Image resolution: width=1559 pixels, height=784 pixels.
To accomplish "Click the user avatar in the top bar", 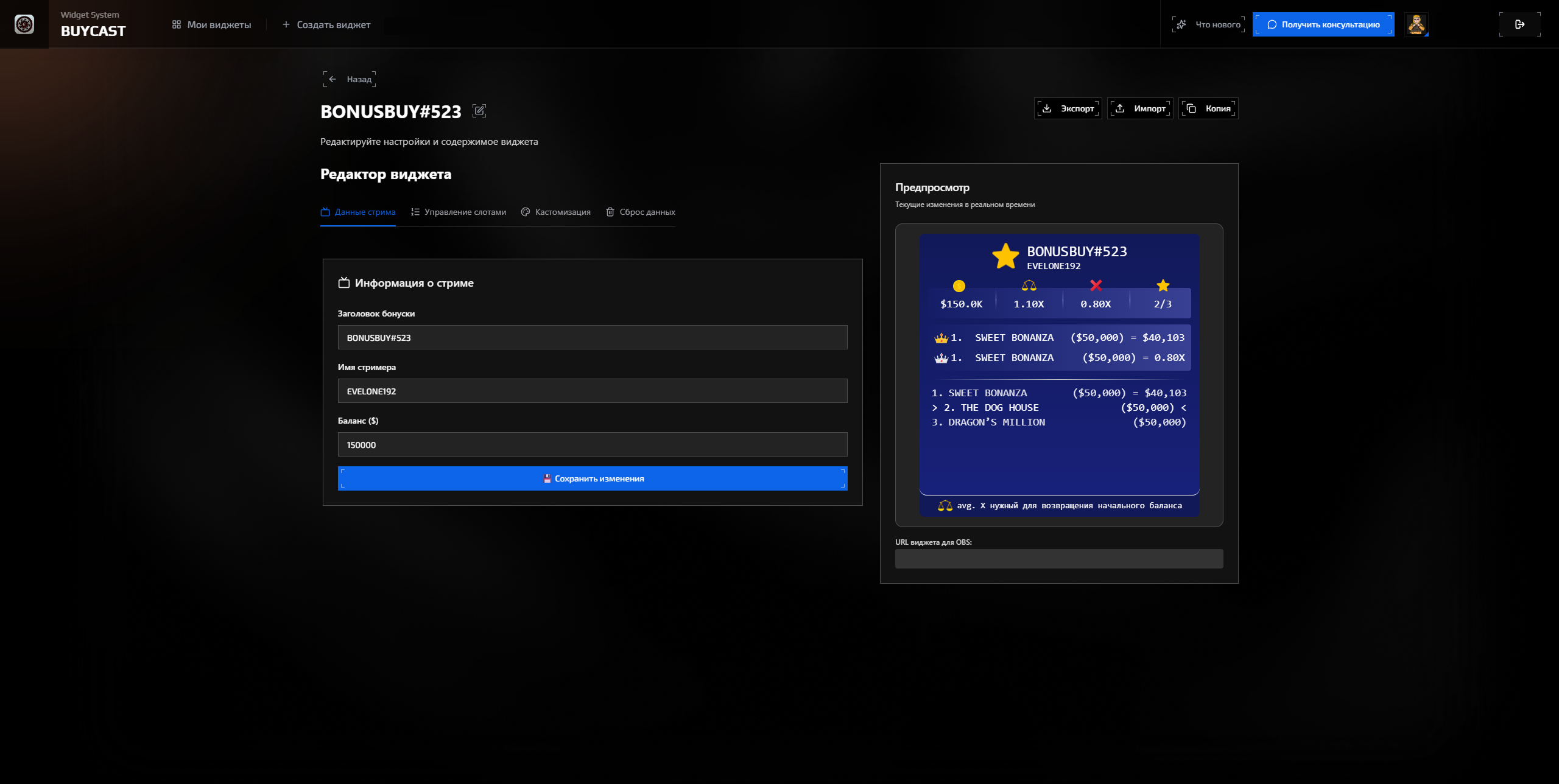I will tap(1417, 24).
